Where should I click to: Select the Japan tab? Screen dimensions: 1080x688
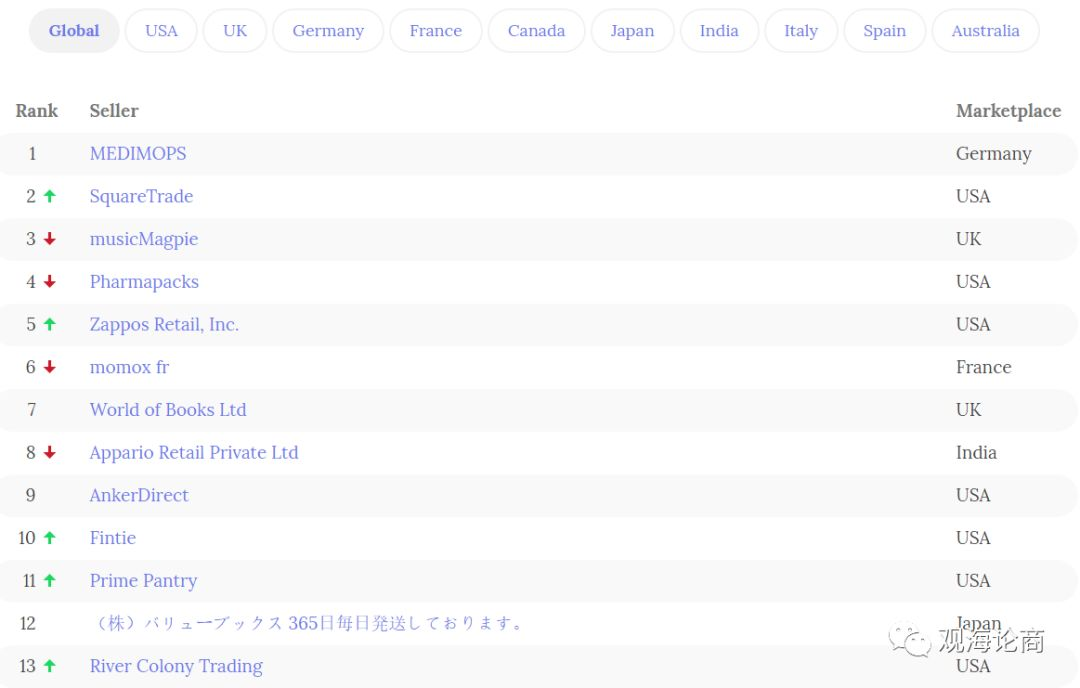click(x=632, y=31)
